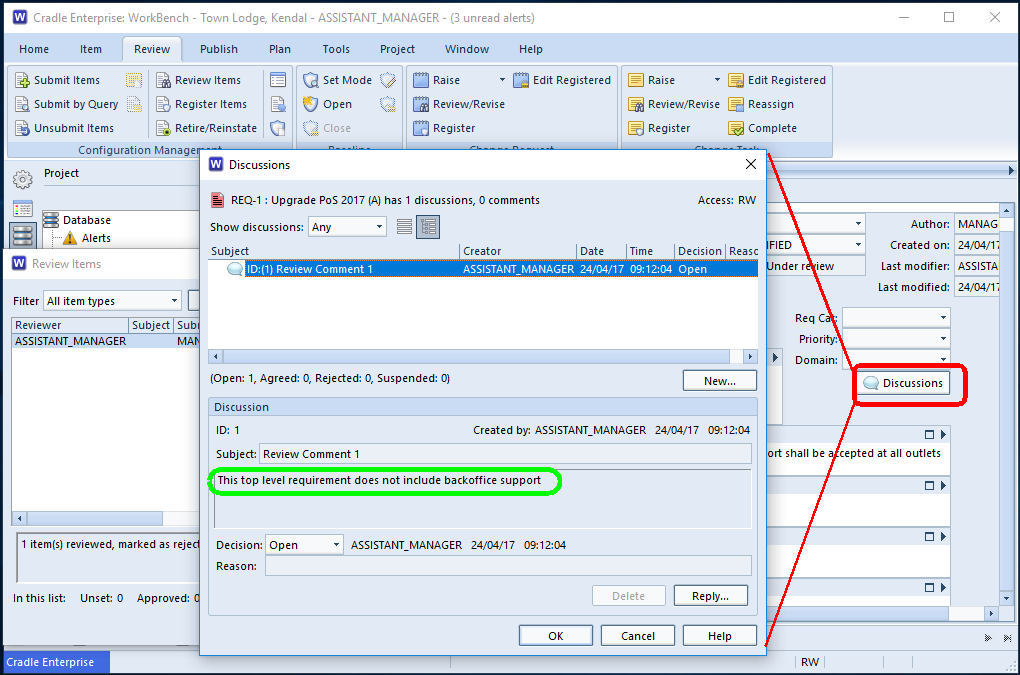The image size is (1020, 675).
Task: Click the colored list icon in left sidebar
Action: 23,209
